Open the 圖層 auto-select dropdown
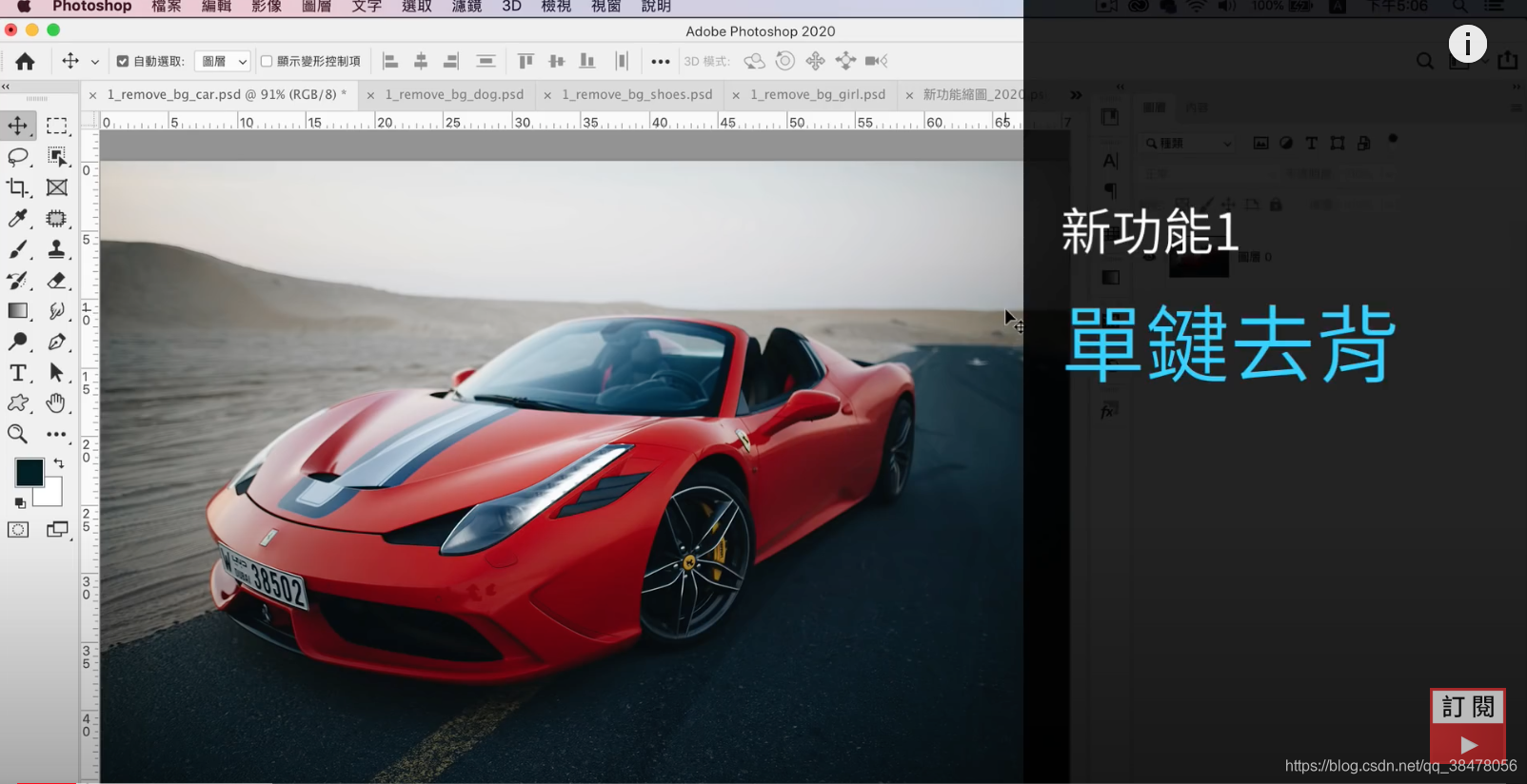Screen dimensions: 1527x784 223,61
